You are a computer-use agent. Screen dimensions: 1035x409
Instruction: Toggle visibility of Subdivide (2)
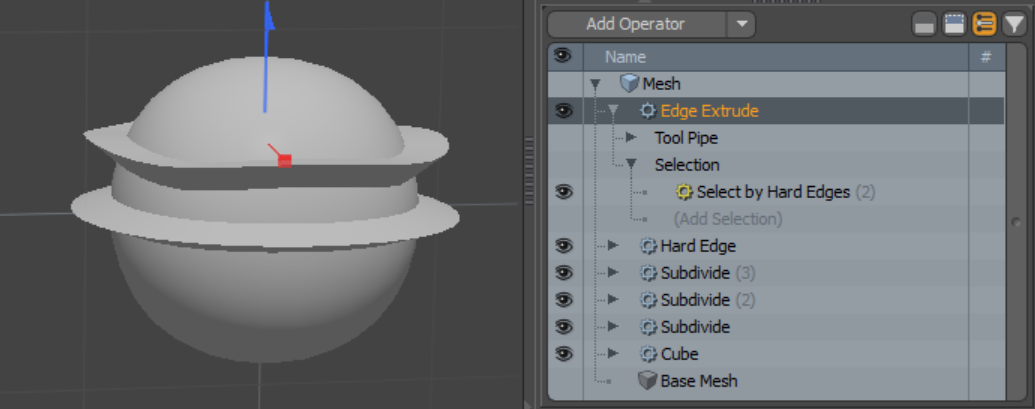(563, 300)
